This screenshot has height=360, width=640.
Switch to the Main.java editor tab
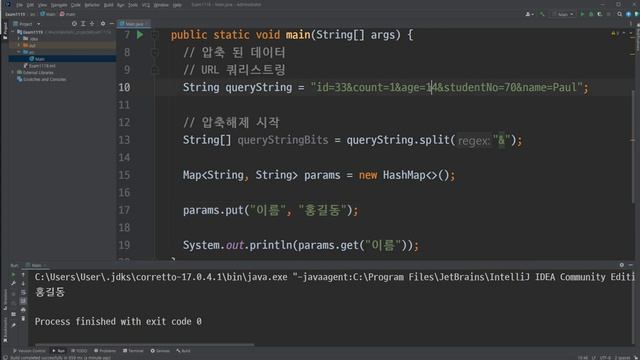coord(133,24)
